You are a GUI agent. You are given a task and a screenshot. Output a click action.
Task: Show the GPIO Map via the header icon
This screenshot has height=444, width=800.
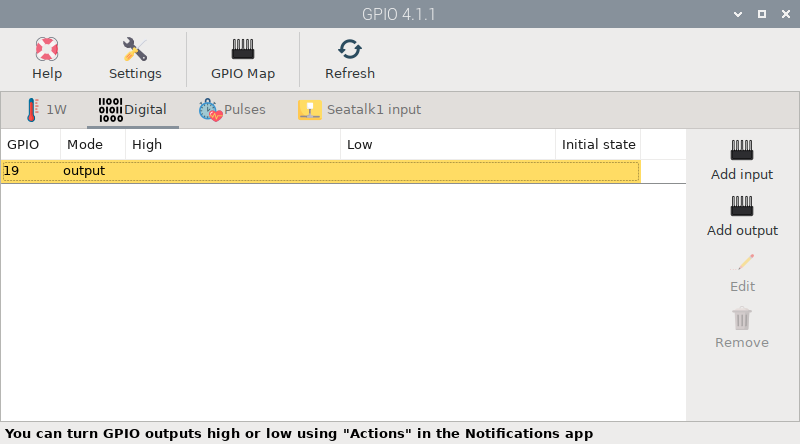[x=243, y=50]
